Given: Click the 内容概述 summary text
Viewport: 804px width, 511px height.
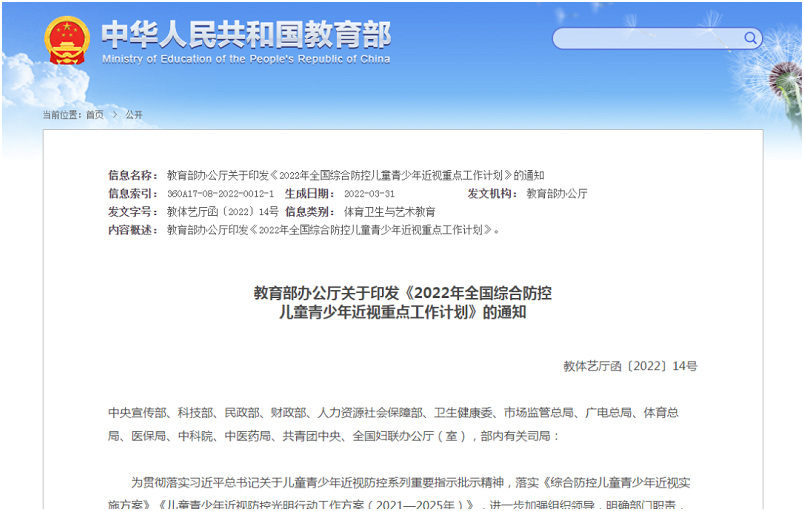Looking at the screenshot, I should (x=332, y=230).
